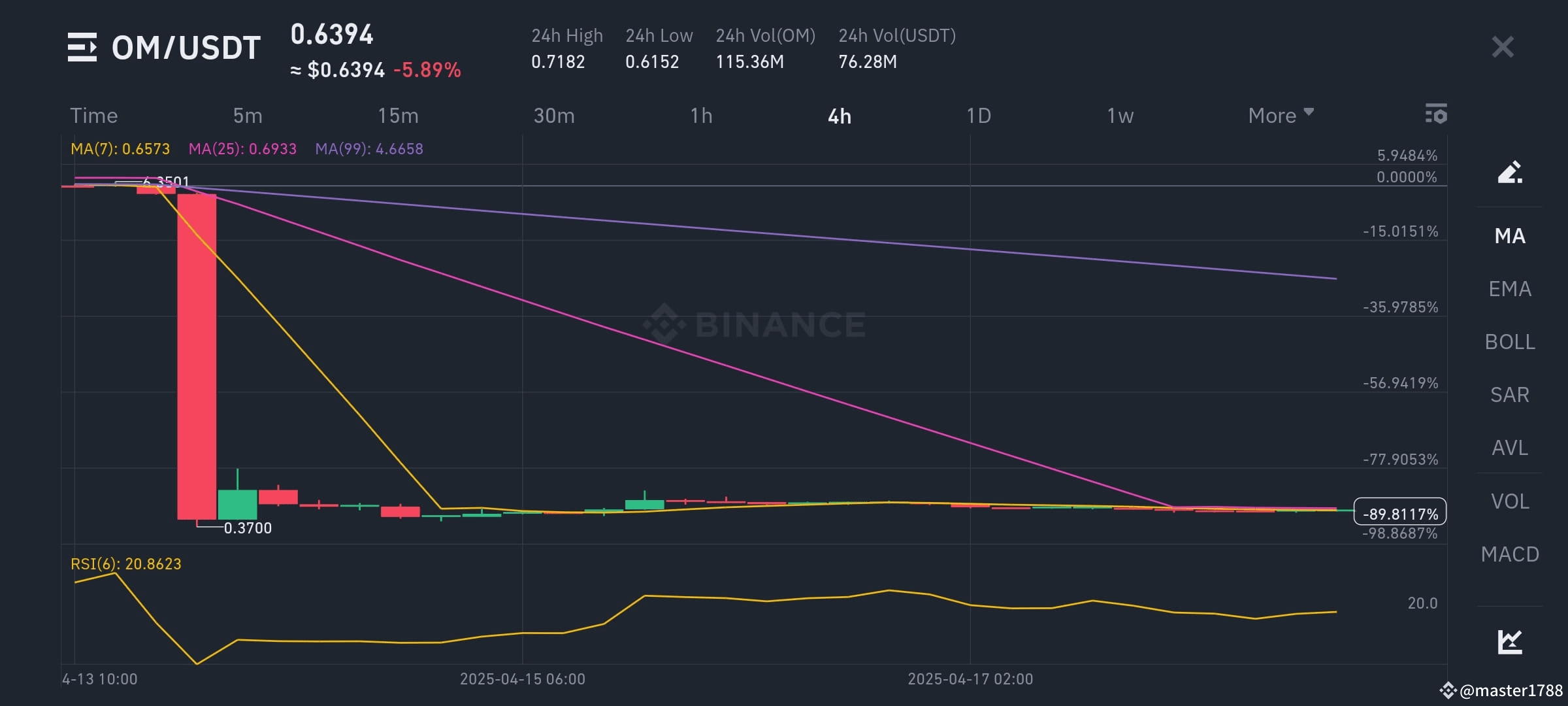Toggle the EMA indicator

pyautogui.click(x=1510, y=289)
